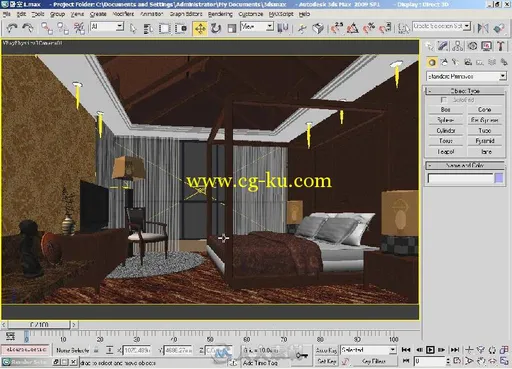
Task: Toggle the Spinner Snap icon
Action: (385, 28)
